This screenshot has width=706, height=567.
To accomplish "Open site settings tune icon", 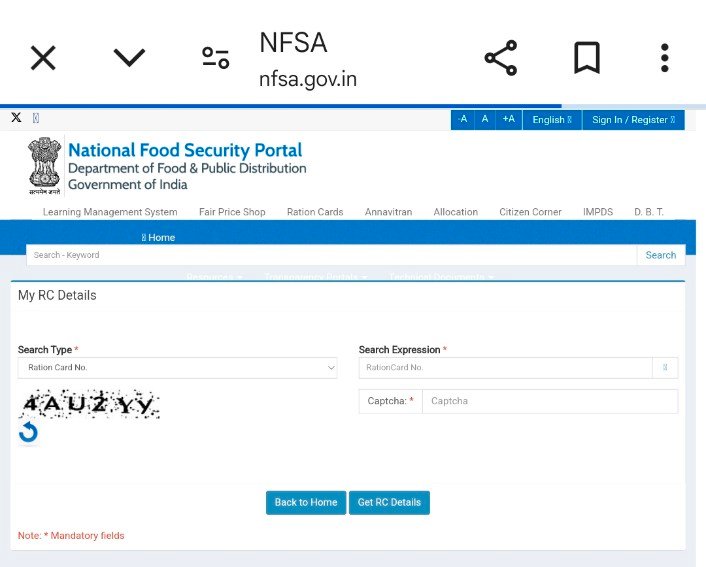I will coord(216,58).
